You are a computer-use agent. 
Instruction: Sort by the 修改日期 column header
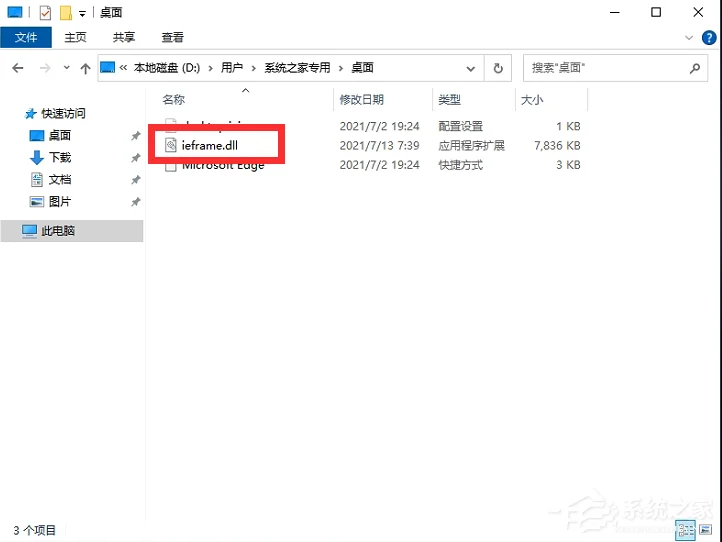[x=361, y=99]
